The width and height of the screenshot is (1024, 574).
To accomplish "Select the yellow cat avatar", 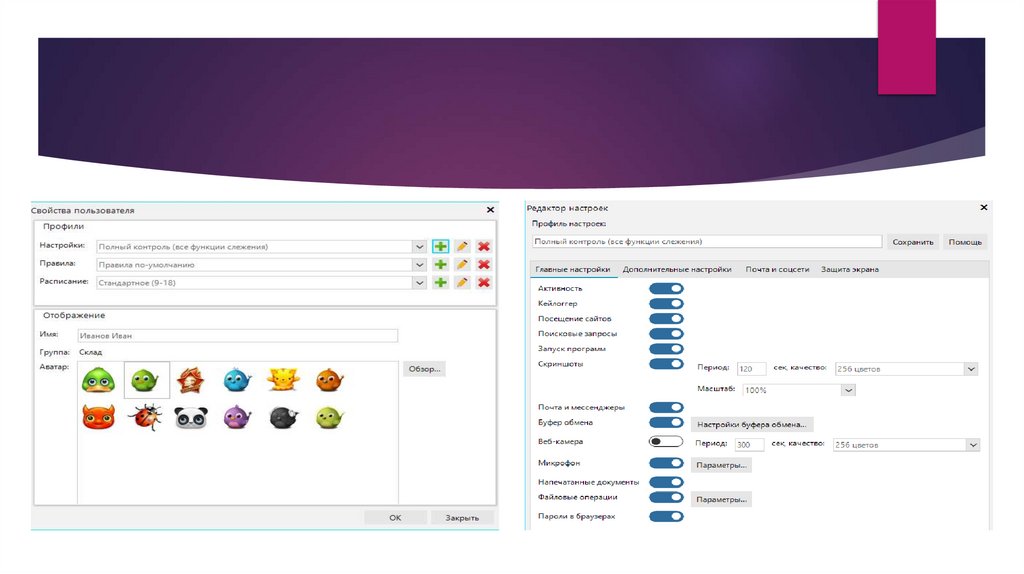I will 283,380.
